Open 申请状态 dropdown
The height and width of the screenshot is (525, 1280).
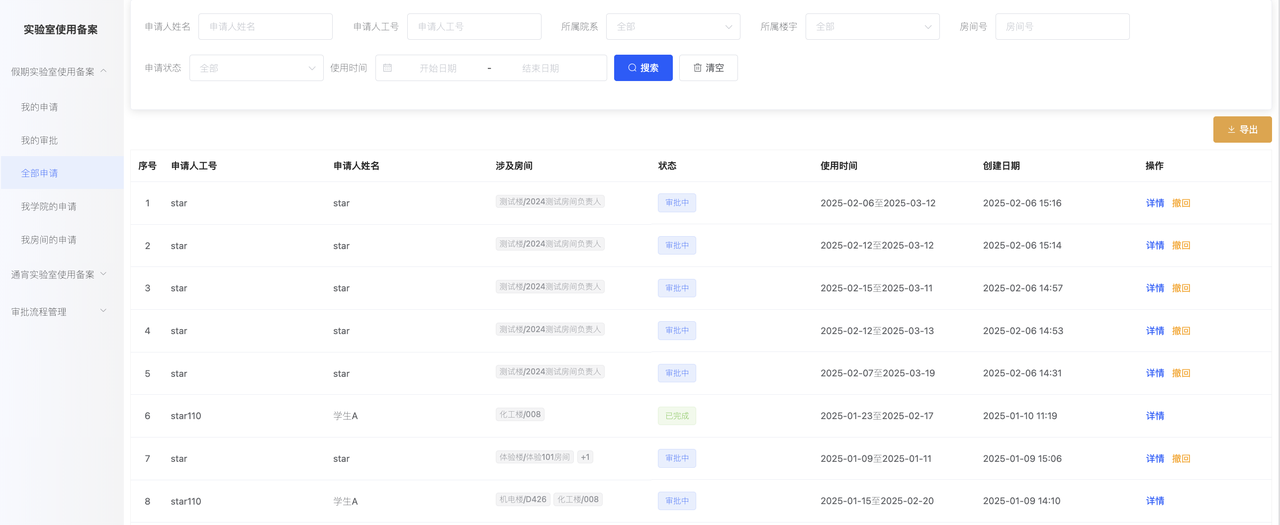point(256,68)
